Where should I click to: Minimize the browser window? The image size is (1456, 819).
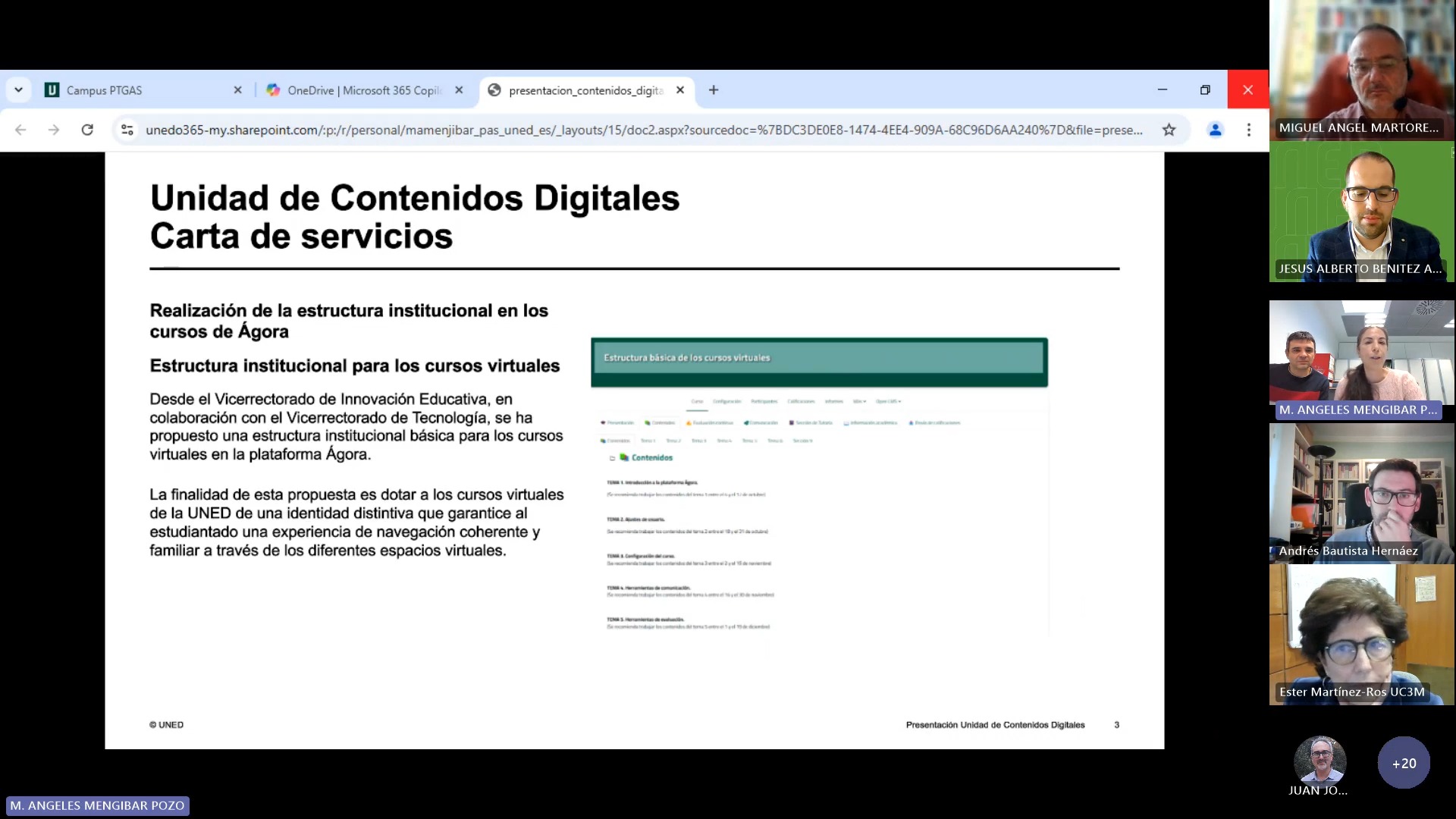1163,89
